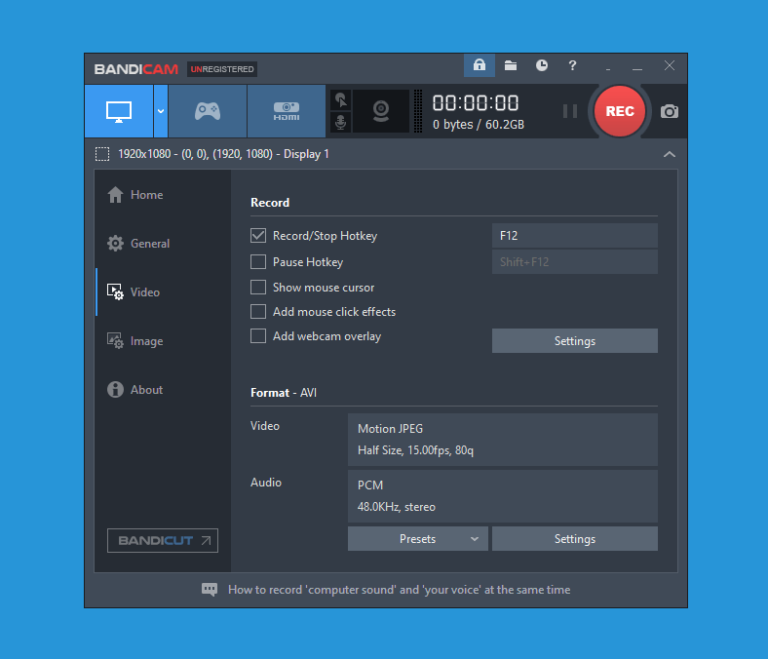This screenshot has height=659, width=768.
Task: Enable Add mouse click effects checkbox
Action: tap(258, 312)
